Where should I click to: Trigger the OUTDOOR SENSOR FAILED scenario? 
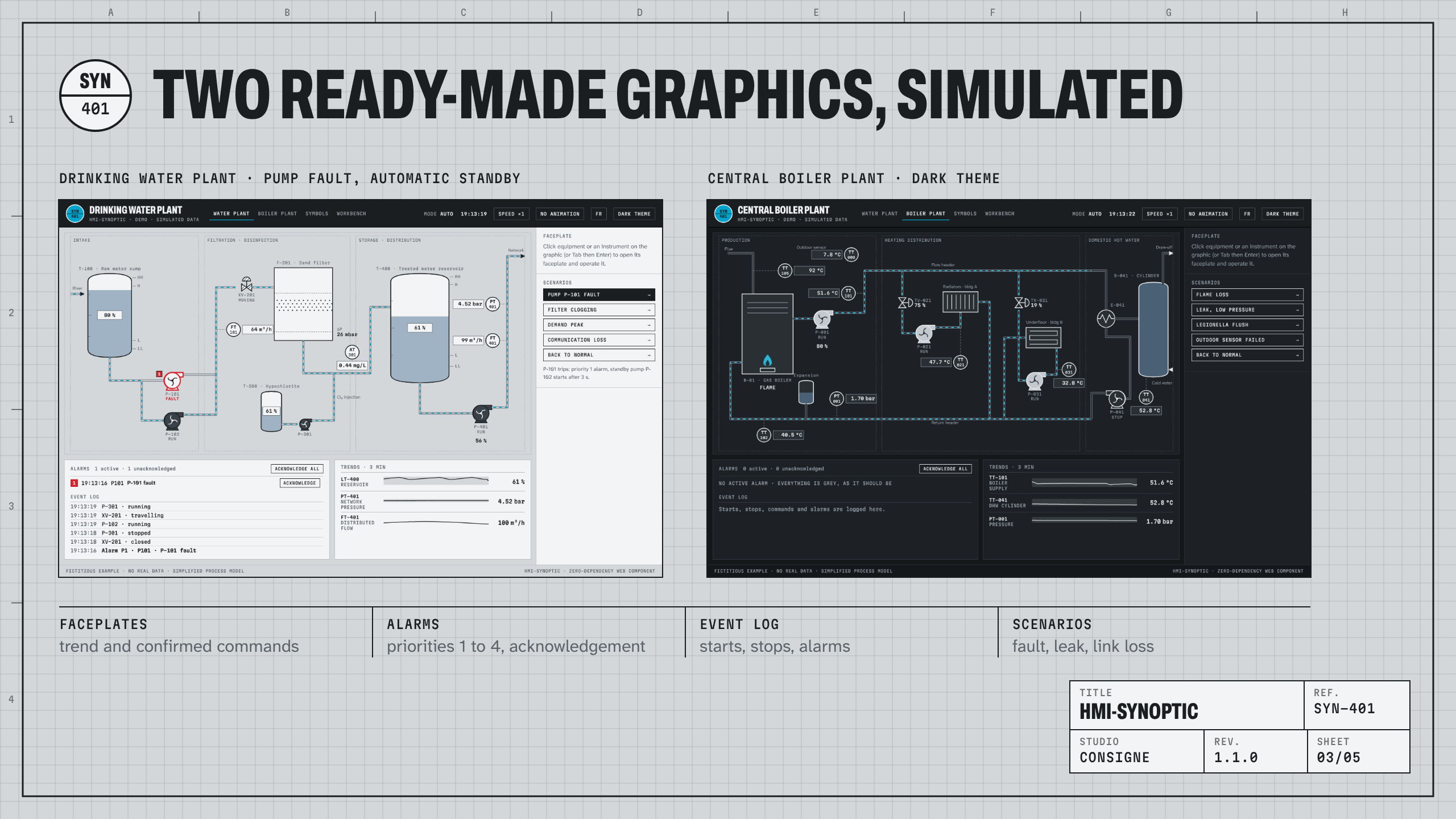[x=1247, y=340]
